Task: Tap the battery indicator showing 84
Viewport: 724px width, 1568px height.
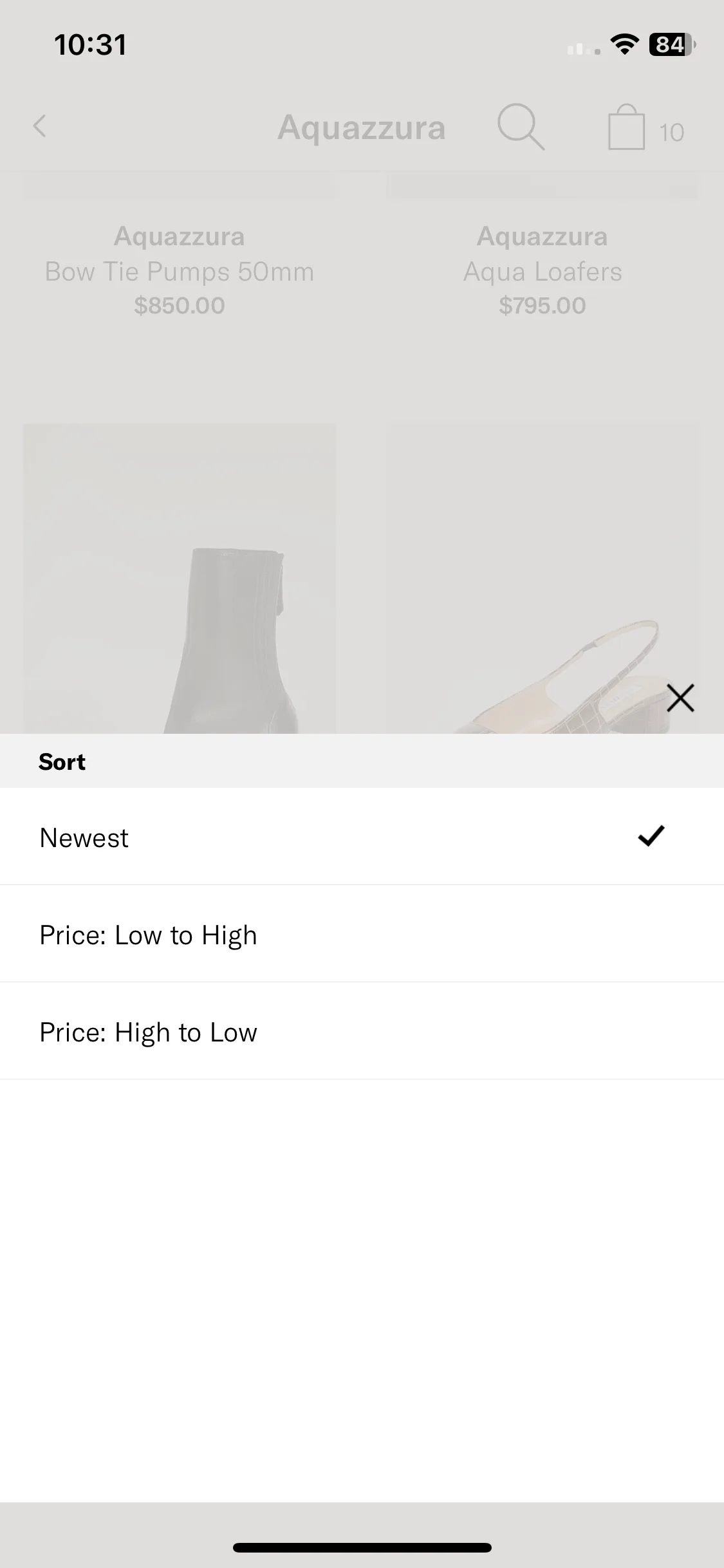Action: (x=672, y=44)
